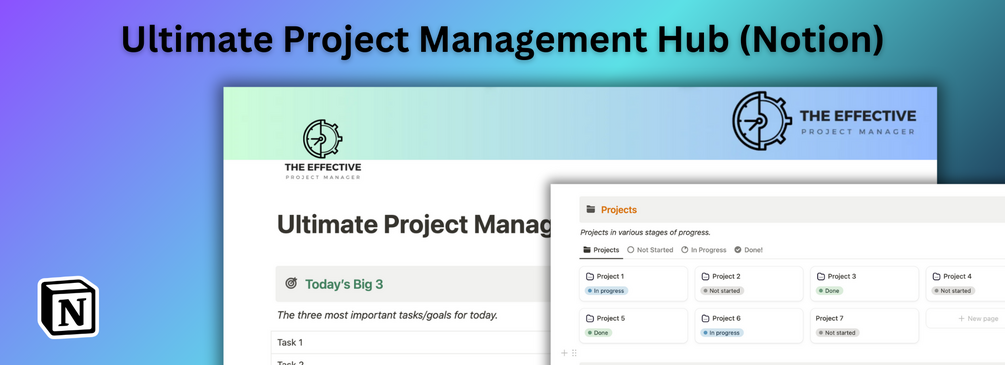This screenshot has height=365, width=1005.
Task: Open the Project 1 card
Action: [633, 284]
